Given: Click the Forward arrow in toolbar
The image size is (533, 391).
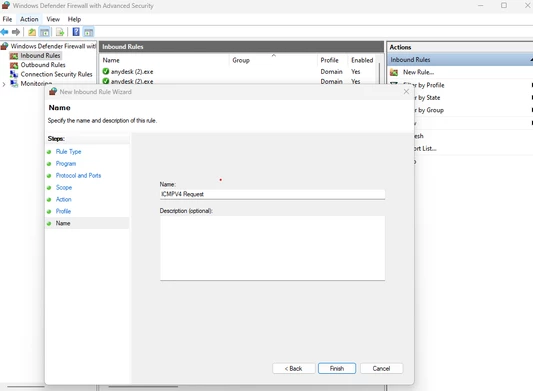Looking at the screenshot, I should tap(16, 32).
